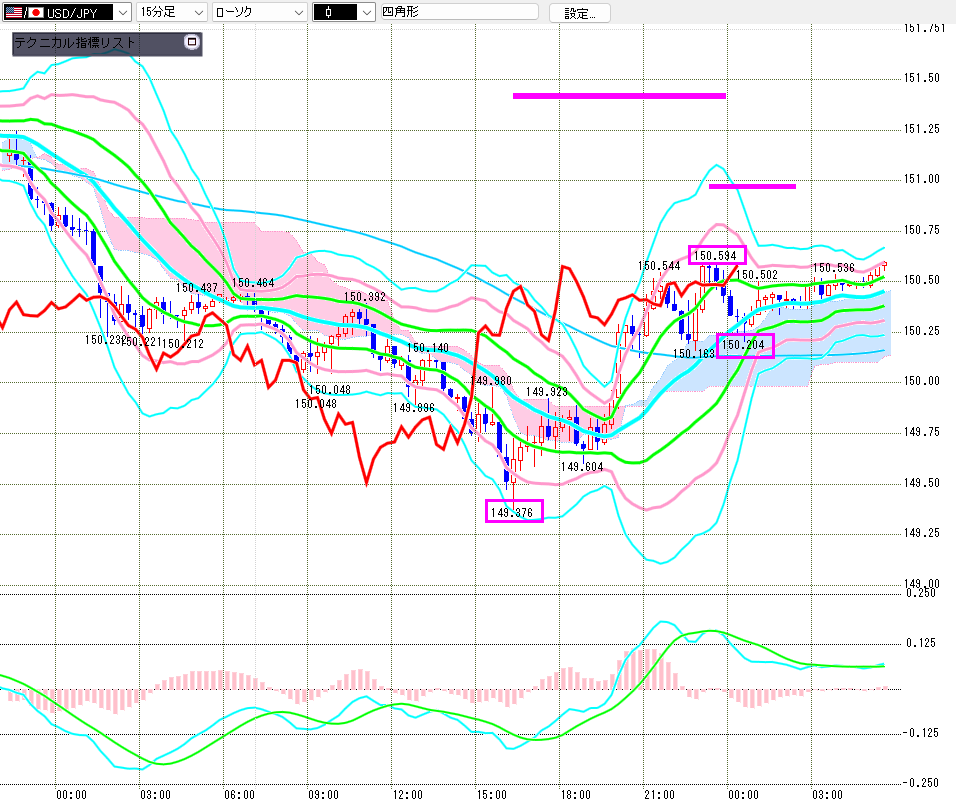
Task: Open the ローソク chart type dropdown
Action: (x=259, y=13)
